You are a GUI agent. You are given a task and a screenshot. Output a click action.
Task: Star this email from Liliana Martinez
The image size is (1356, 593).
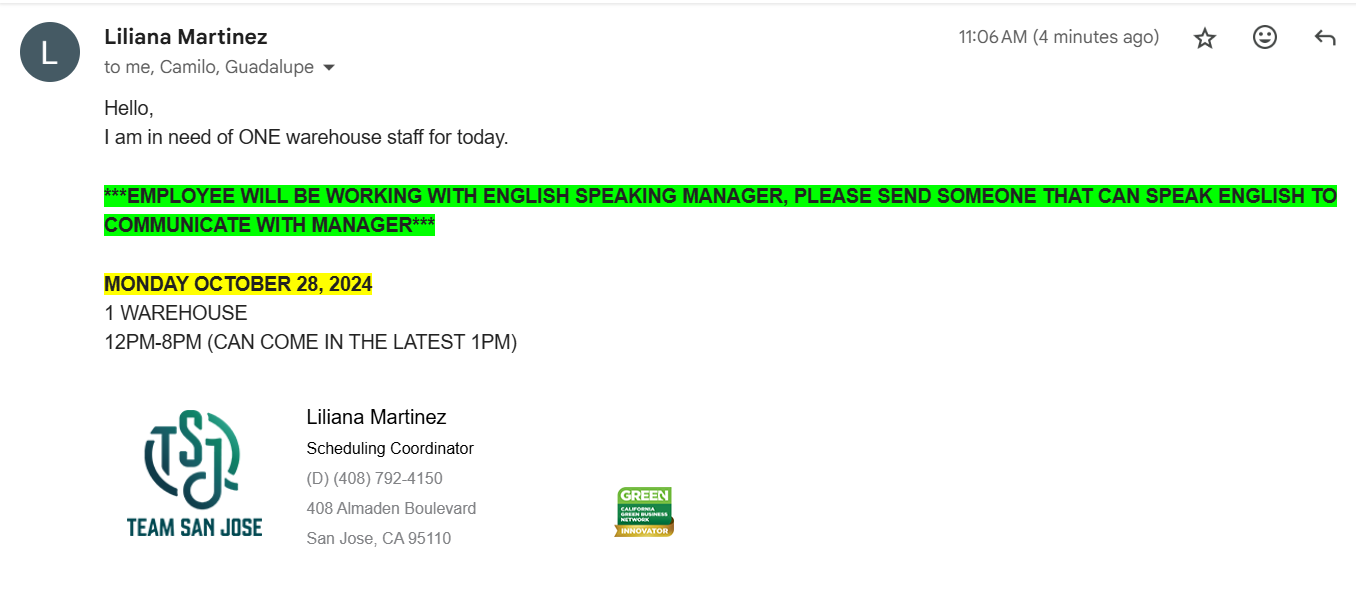click(x=1205, y=38)
